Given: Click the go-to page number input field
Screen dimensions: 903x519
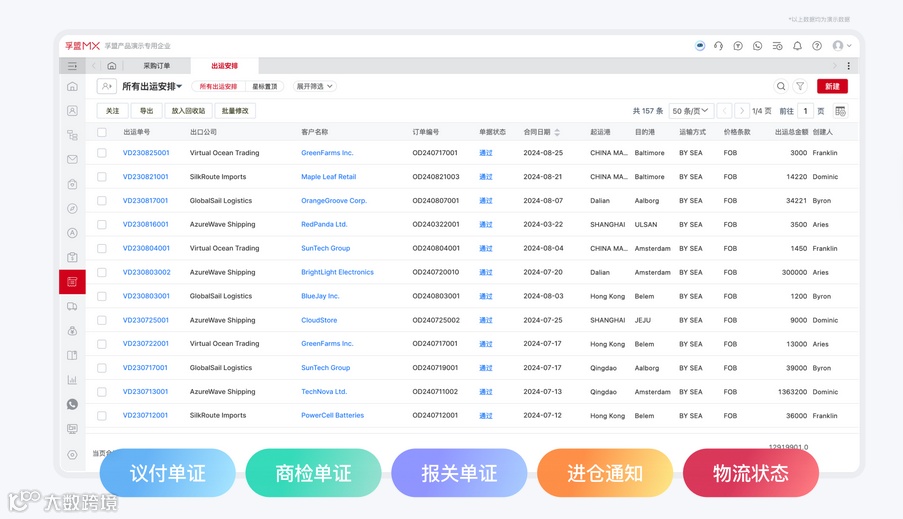Looking at the screenshot, I should click(805, 111).
